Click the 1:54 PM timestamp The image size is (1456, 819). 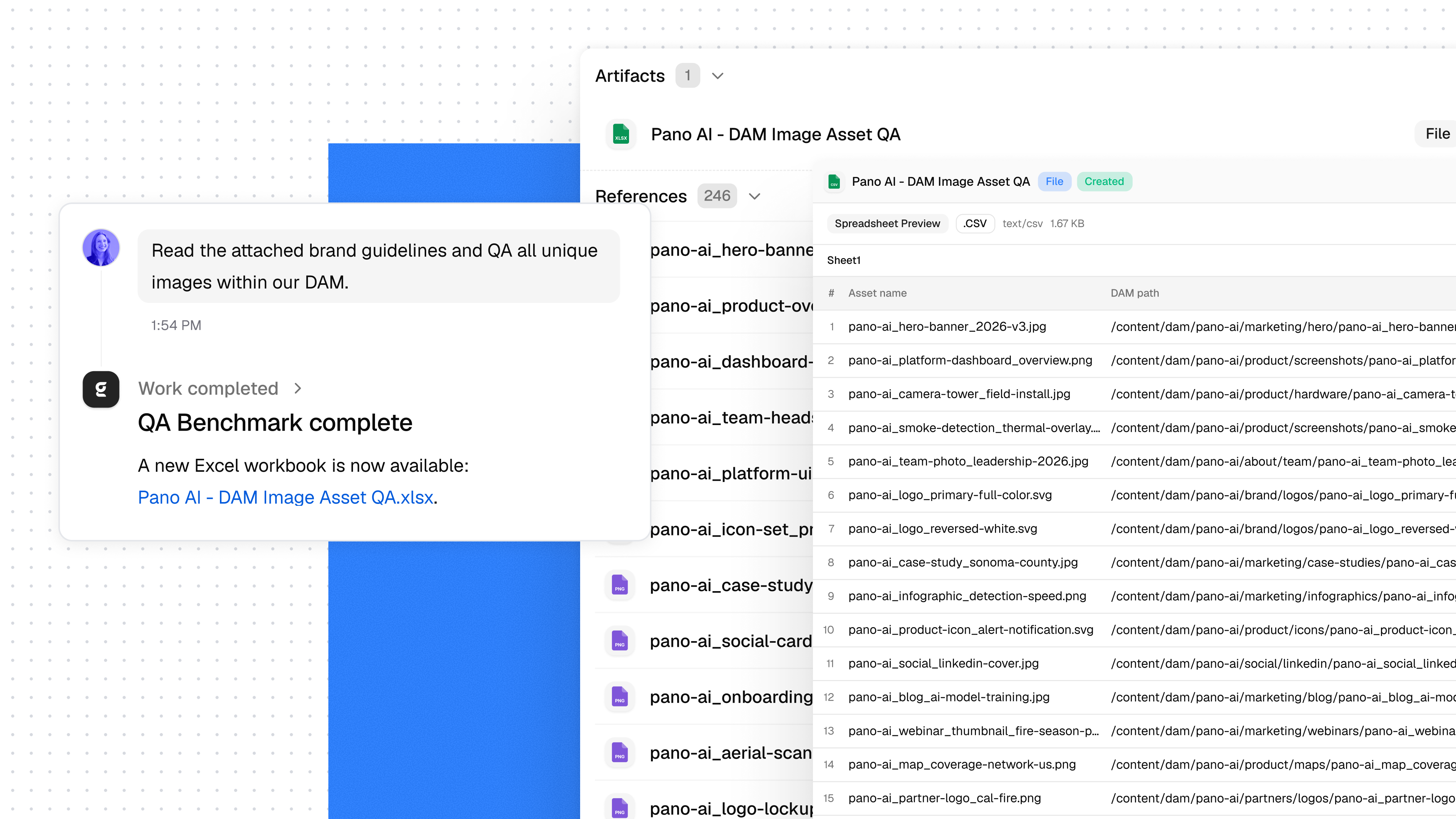tap(176, 325)
